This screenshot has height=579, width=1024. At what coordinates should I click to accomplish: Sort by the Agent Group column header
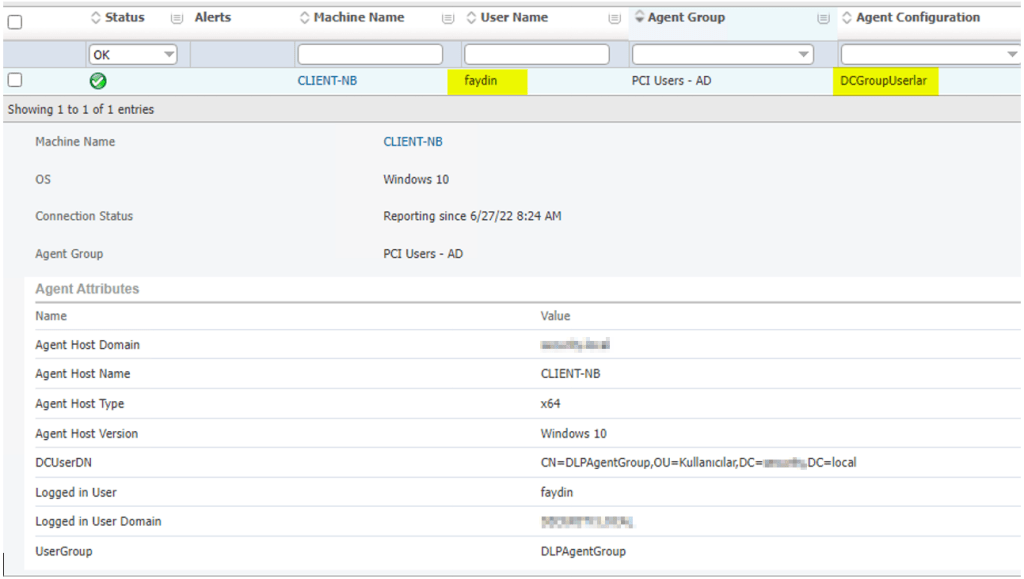(x=686, y=18)
